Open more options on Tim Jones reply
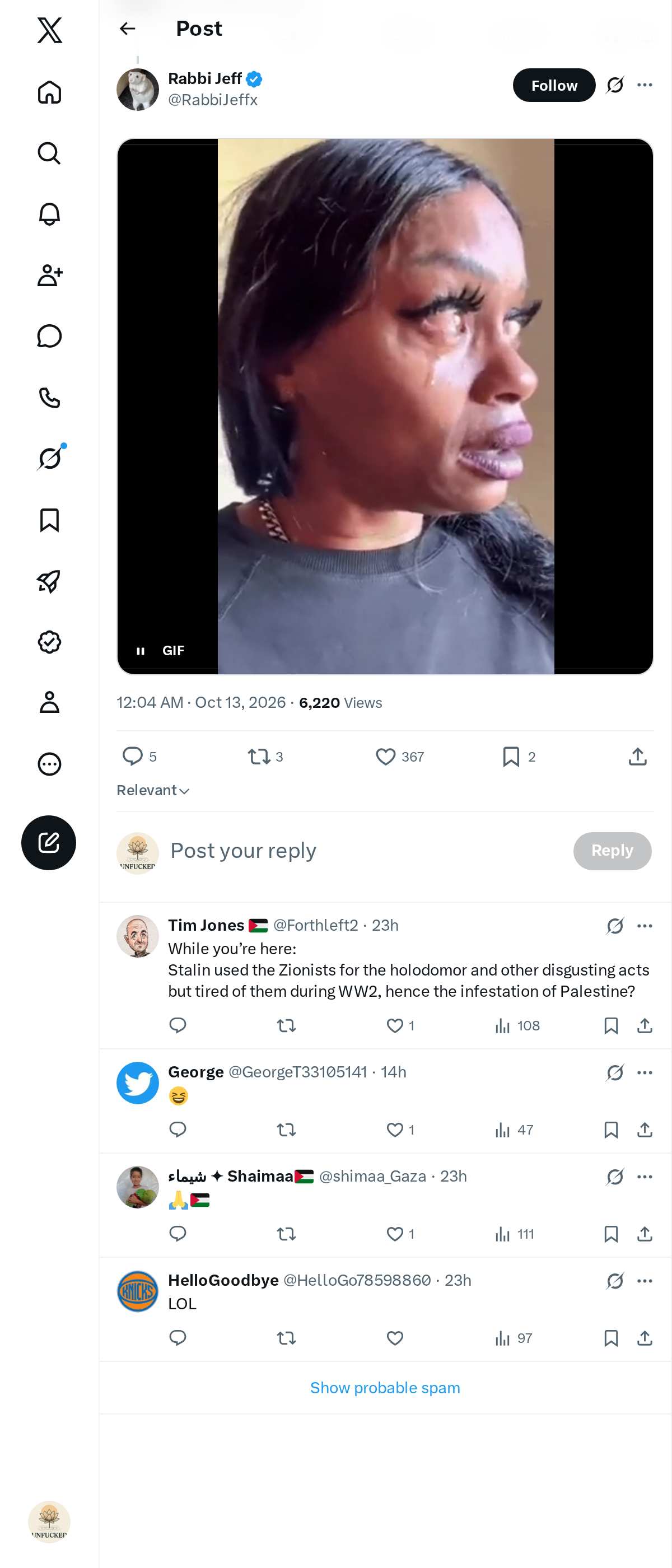 click(x=645, y=926)
